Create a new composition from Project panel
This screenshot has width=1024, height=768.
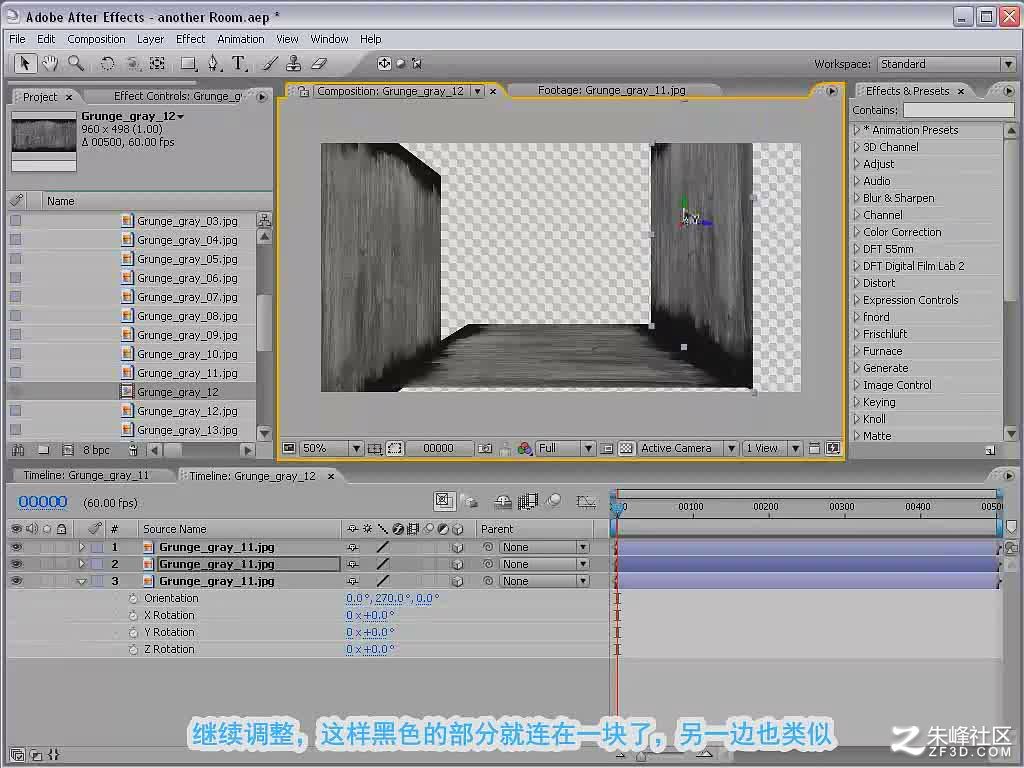tap(67, 450)
